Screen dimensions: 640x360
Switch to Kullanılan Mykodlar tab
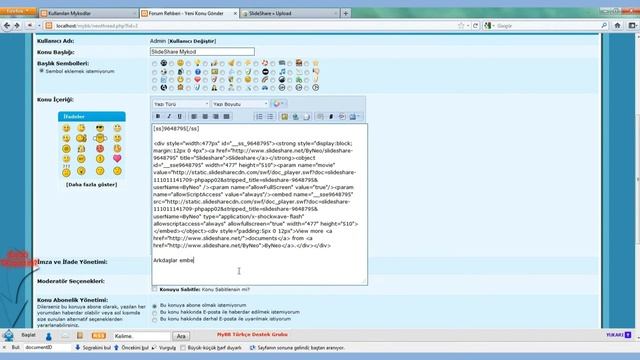pos(88,13)
